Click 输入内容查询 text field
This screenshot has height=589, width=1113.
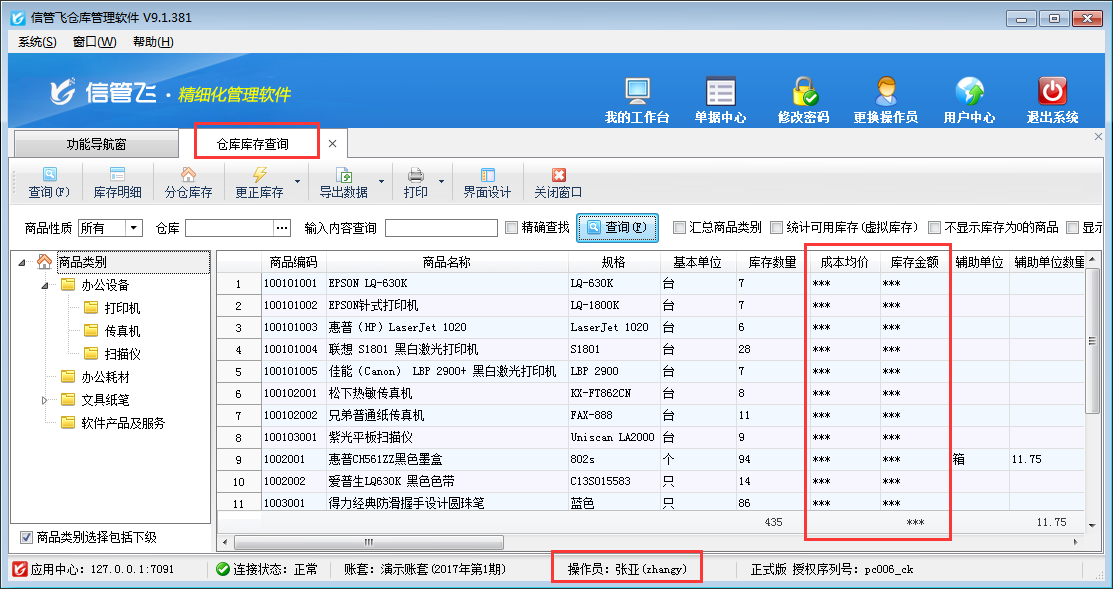point(440,228)
